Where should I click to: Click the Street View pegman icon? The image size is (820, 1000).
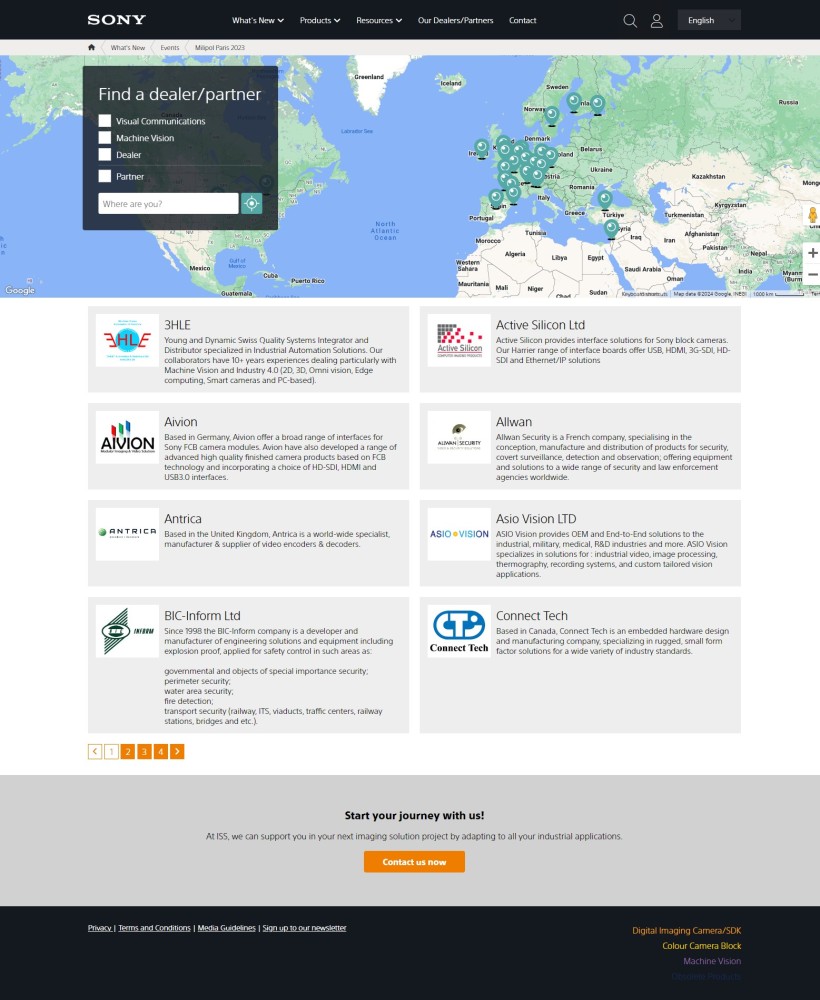click(812, 216)
